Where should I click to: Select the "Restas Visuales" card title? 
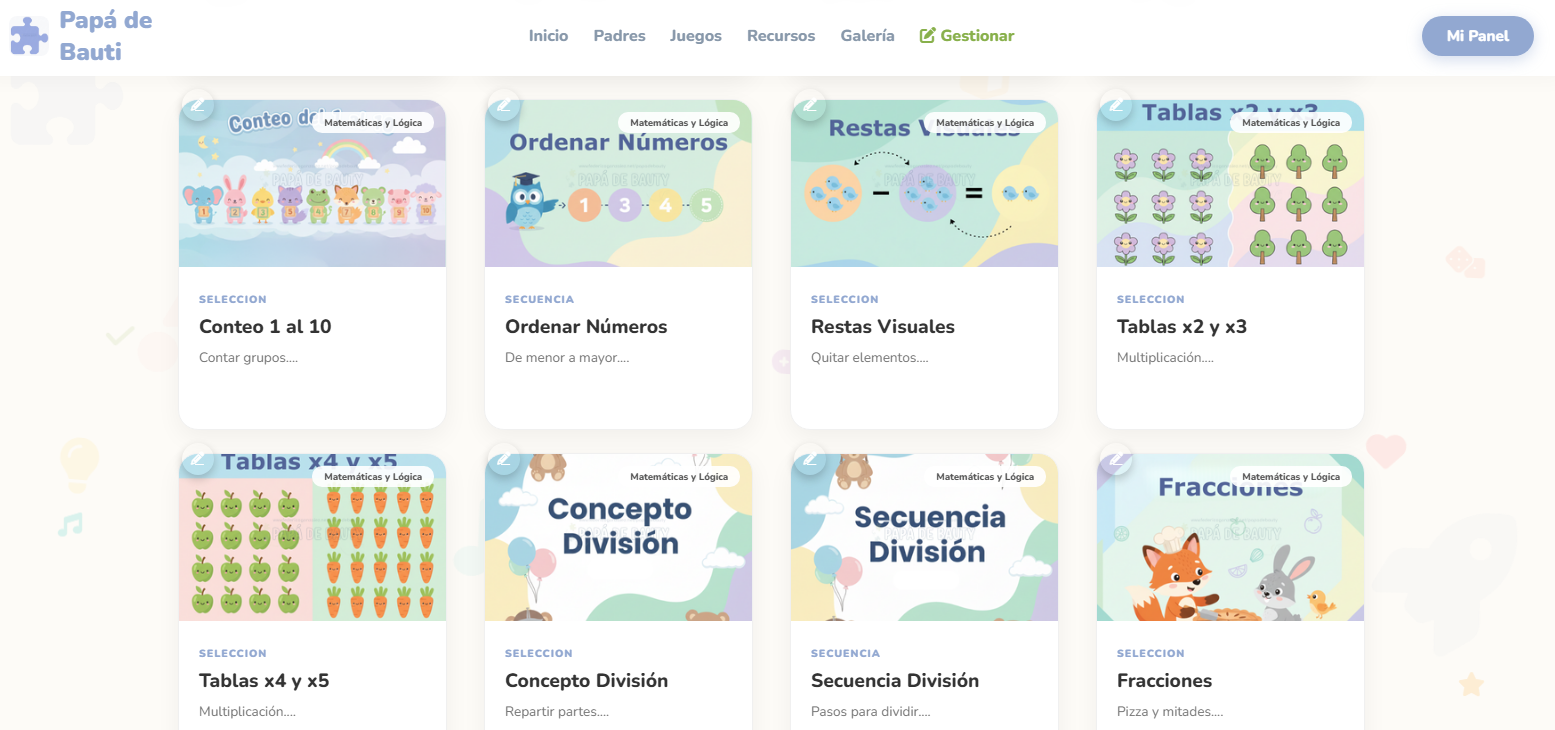(x=883, y=327)
